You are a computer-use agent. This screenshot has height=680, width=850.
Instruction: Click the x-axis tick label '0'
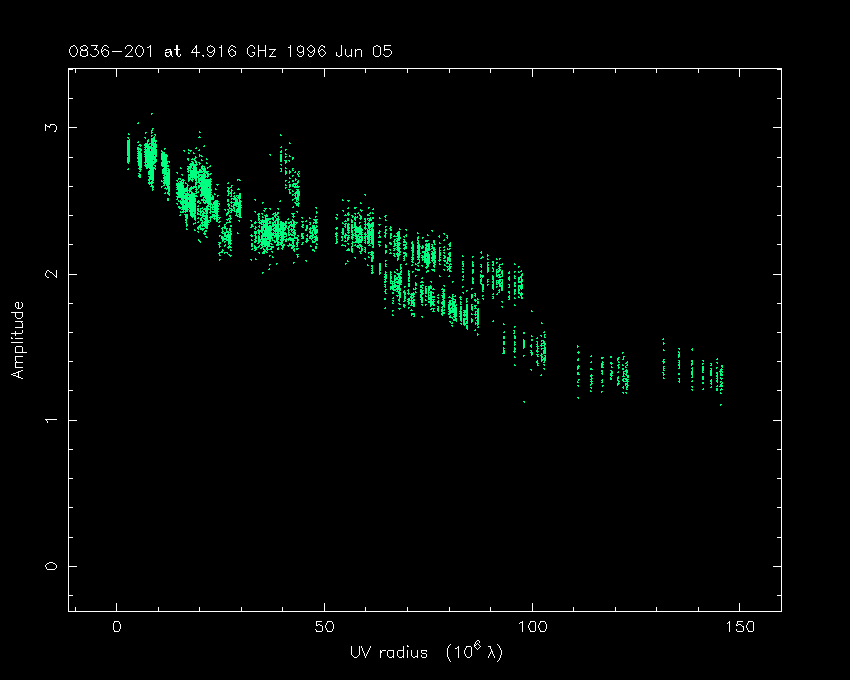(118, 628)
